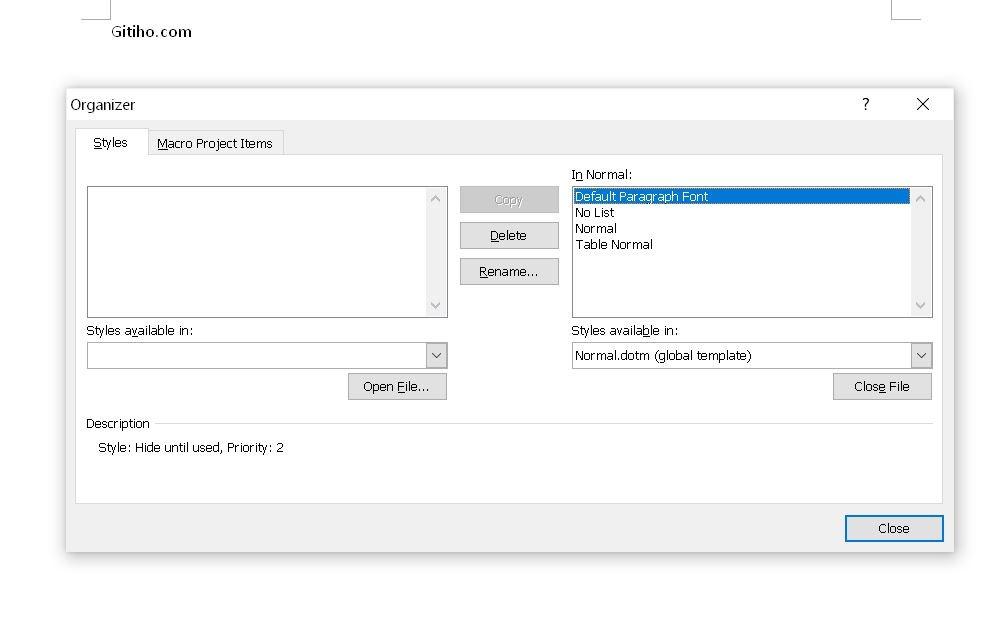The height and width of the screenshot is (623, 1006).
Task: Switch to the Styles tab
Action: coord(111,143)
